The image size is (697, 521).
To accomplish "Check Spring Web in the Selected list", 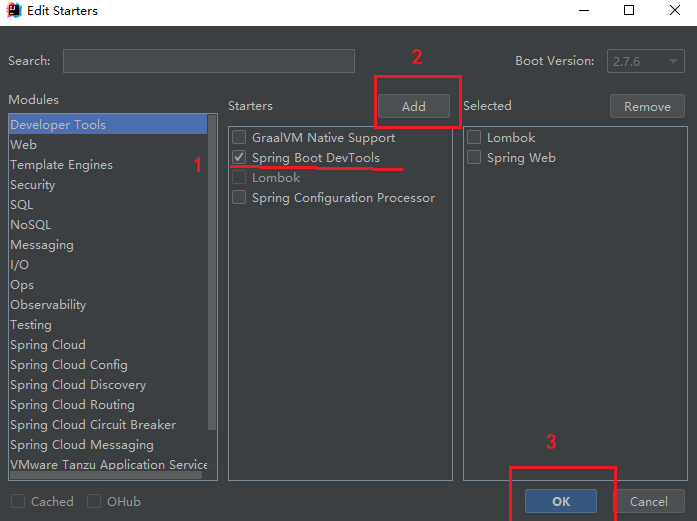I will coord(474,157).
